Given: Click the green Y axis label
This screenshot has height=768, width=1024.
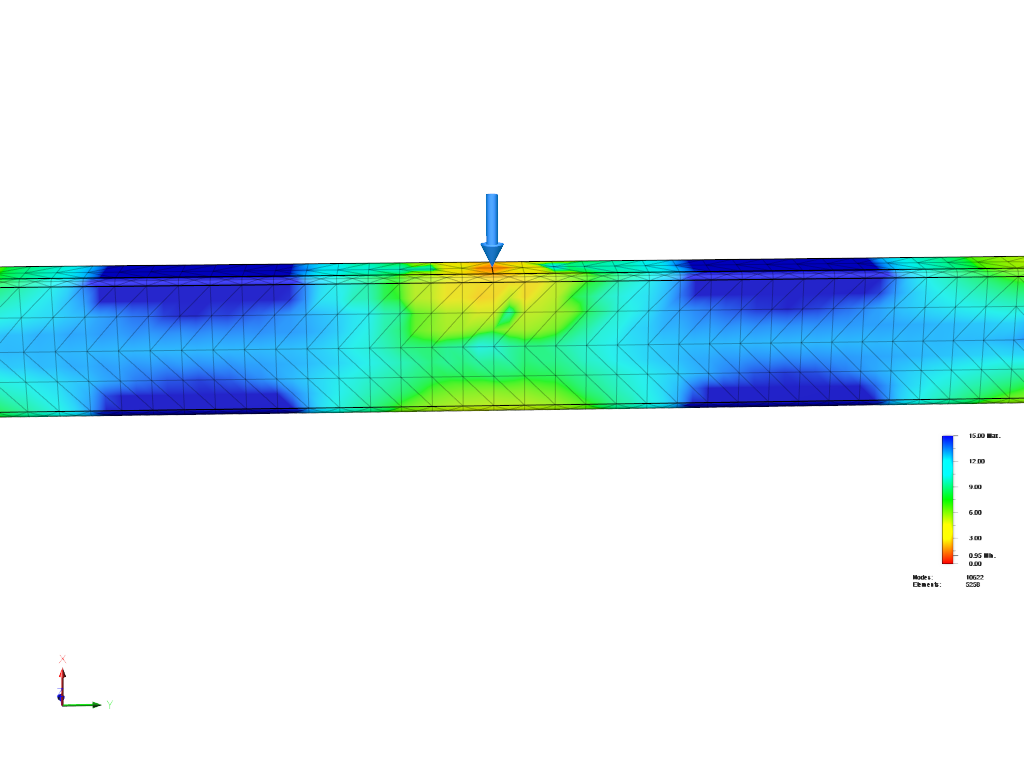Looking at the screenshot, I should (x=109, y=705).
